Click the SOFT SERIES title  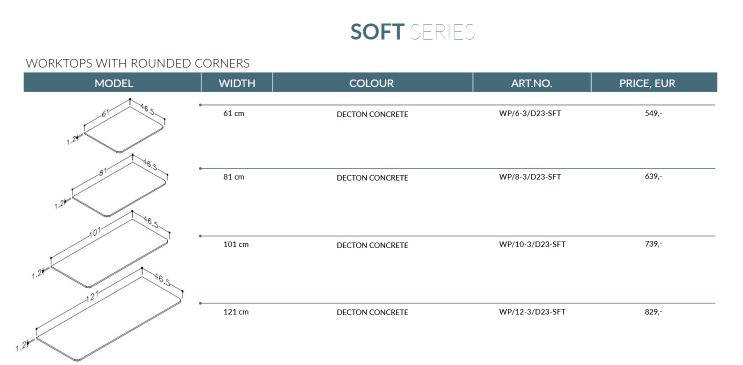tap(412, 32)
